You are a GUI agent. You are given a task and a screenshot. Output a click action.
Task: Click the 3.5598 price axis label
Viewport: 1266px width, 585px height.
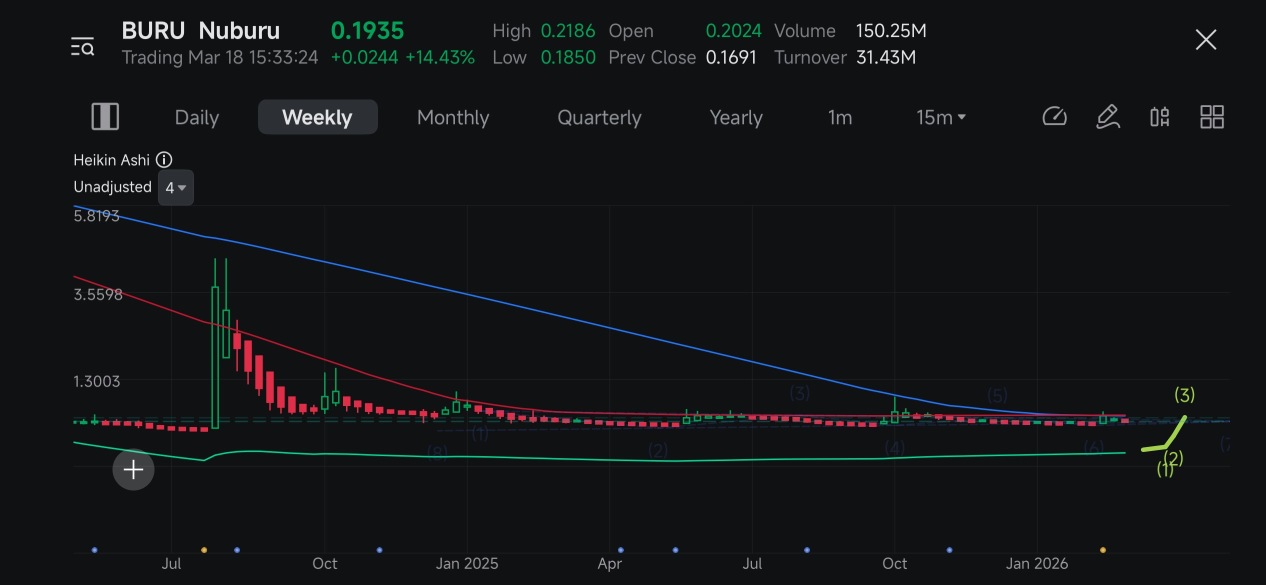[98, 294]
